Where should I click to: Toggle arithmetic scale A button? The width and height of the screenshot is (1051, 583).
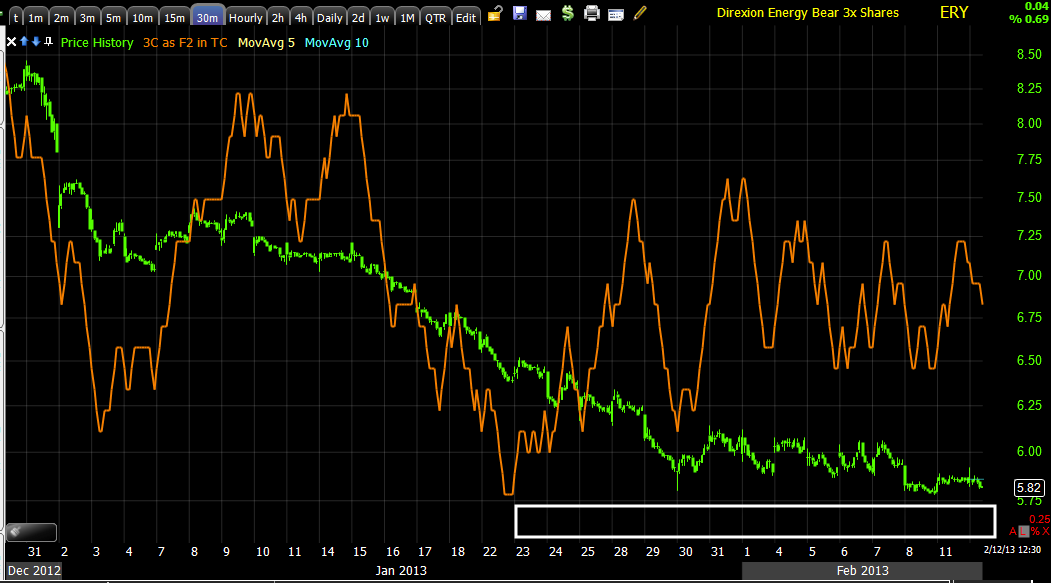pyautogui.click(x=1013, y=531)
